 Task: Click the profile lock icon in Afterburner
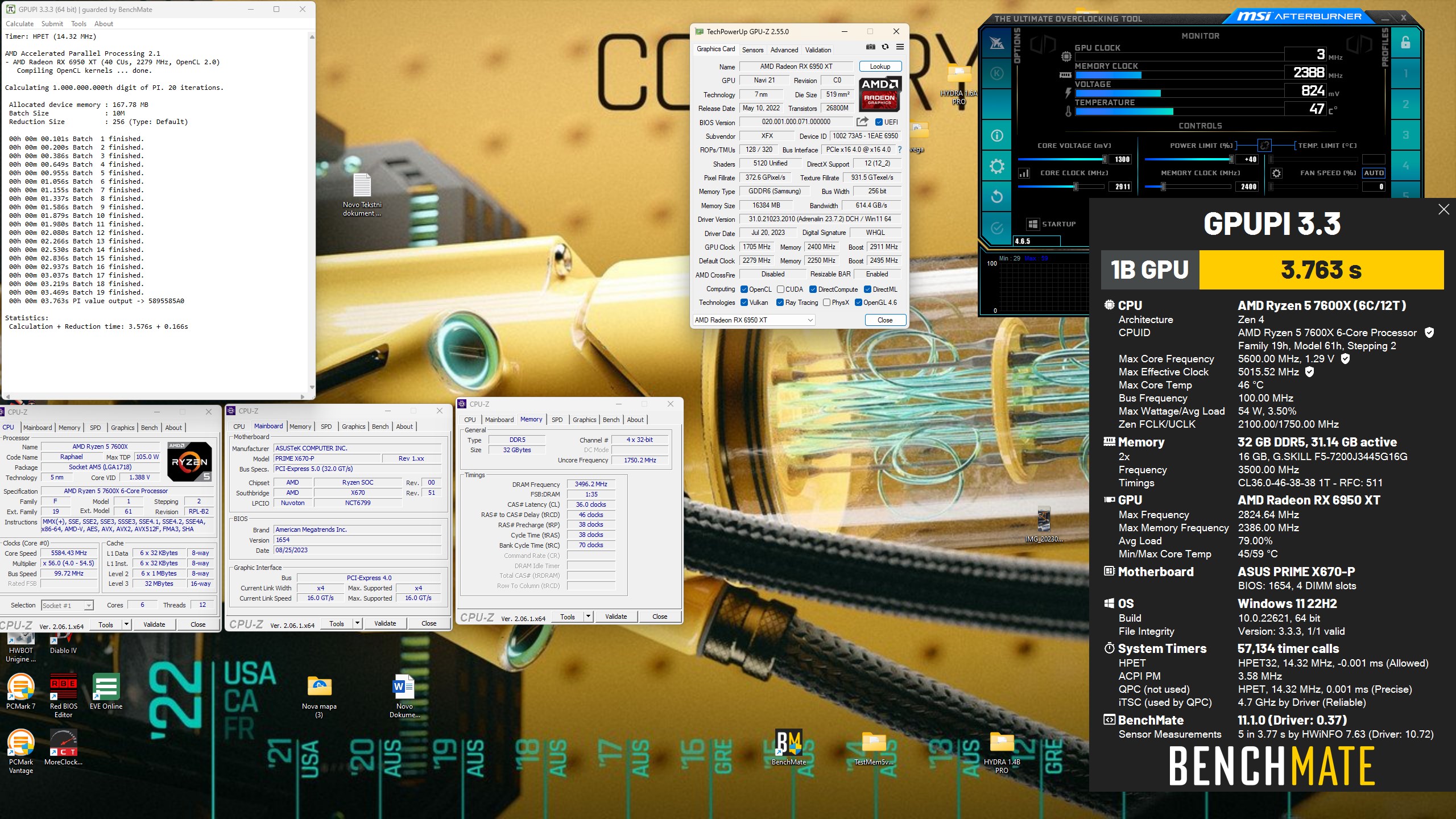(1405, 43)
